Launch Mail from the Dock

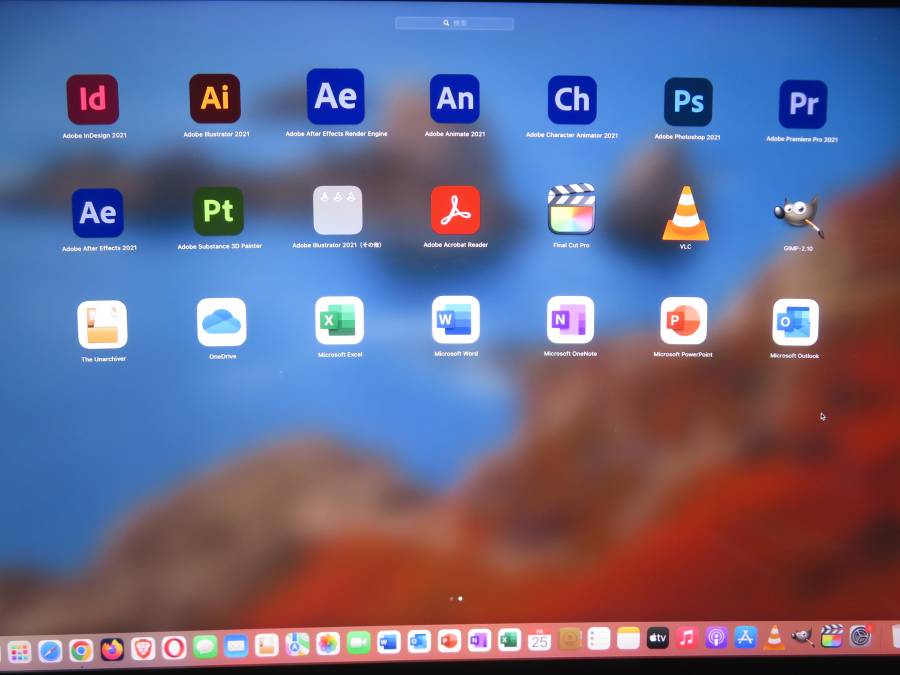[236, 646]
